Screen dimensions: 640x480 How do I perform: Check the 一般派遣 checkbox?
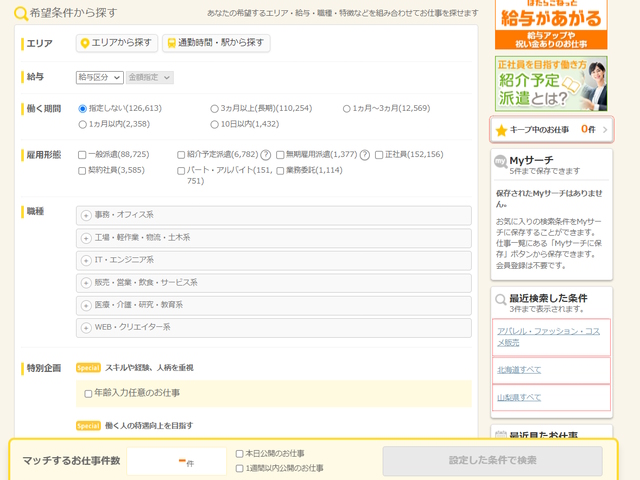82,155
